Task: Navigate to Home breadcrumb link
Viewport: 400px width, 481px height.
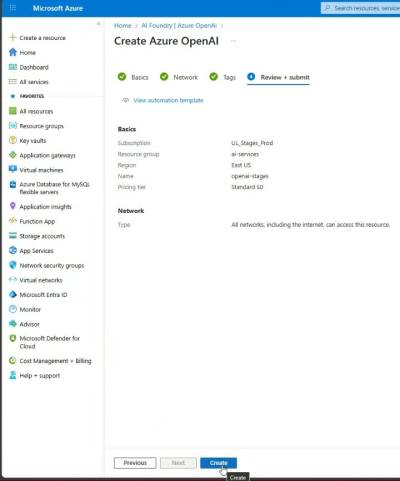Action: (123, 26)
